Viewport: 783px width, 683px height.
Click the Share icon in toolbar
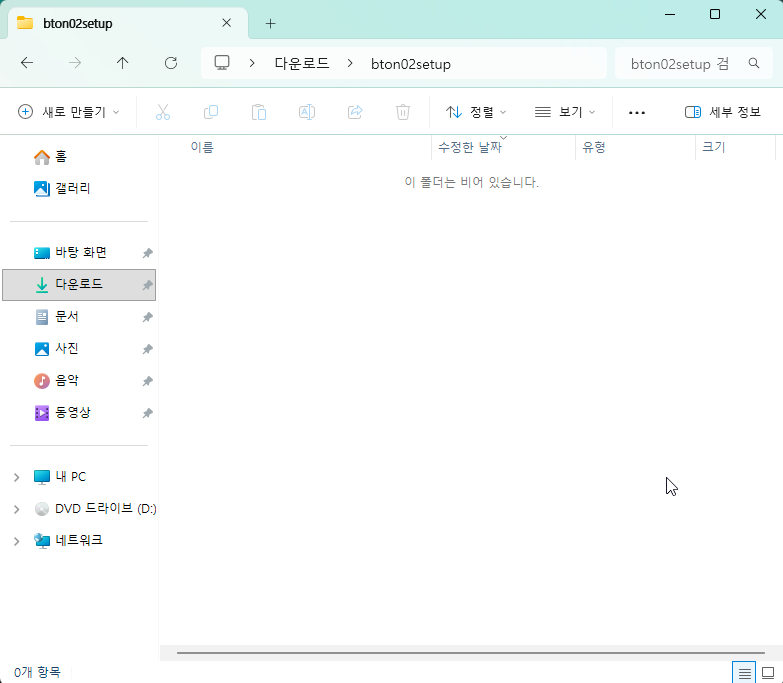(x=355, y=112)
